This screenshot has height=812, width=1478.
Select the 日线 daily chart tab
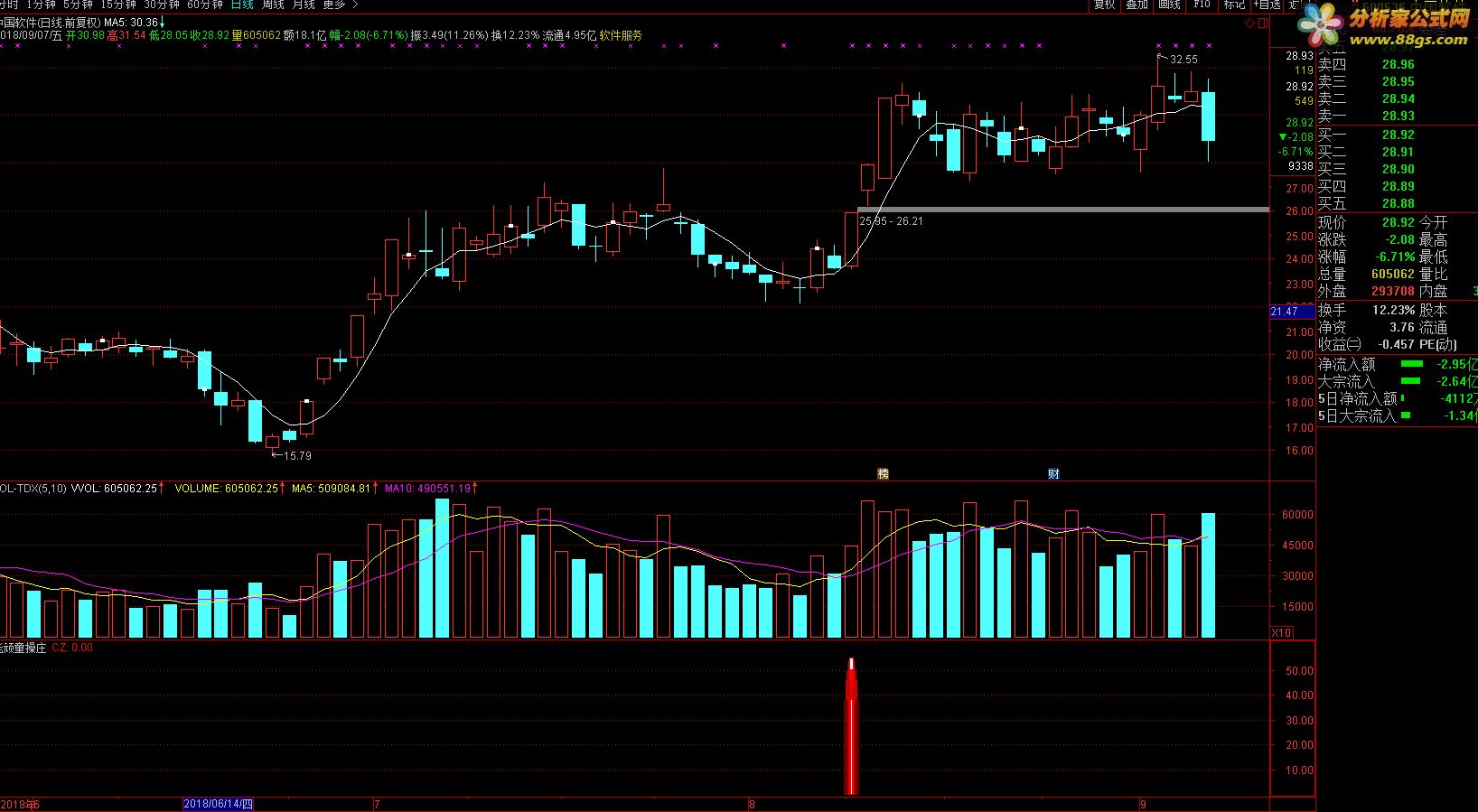point(242,5)
